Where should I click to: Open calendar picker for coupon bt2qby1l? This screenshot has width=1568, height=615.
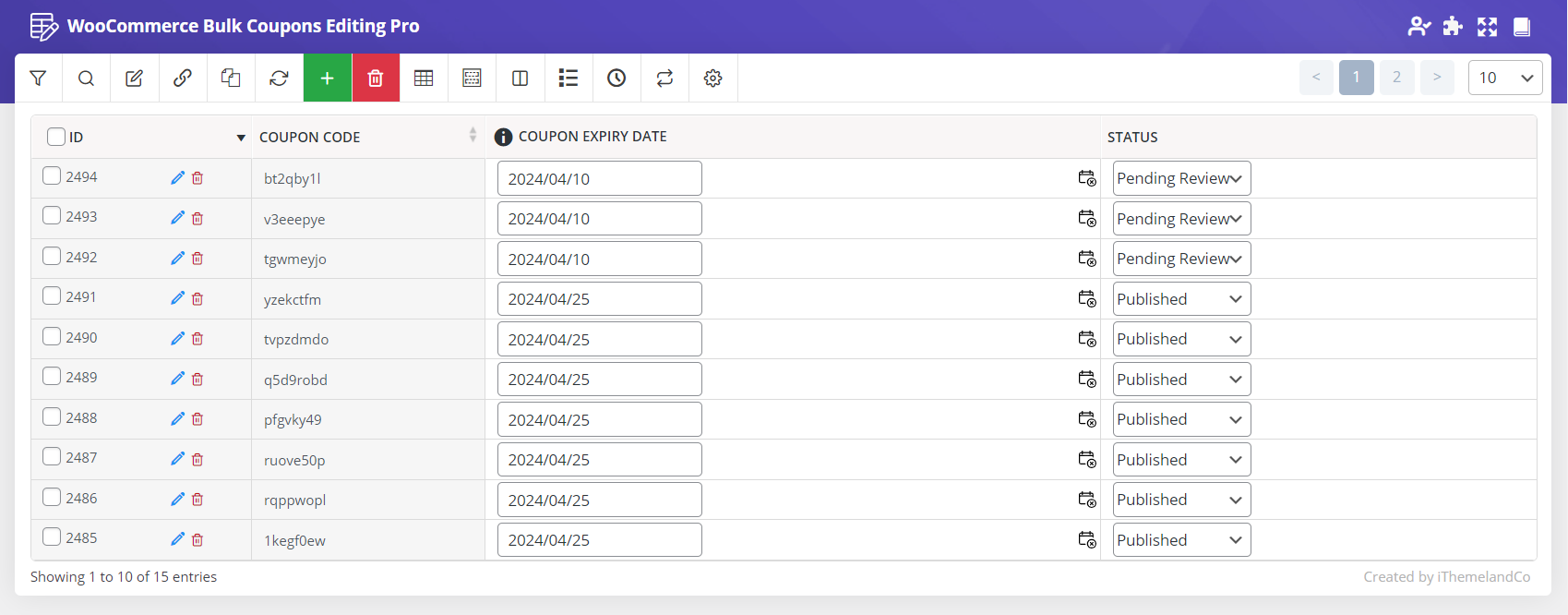tap(1087, 178)
